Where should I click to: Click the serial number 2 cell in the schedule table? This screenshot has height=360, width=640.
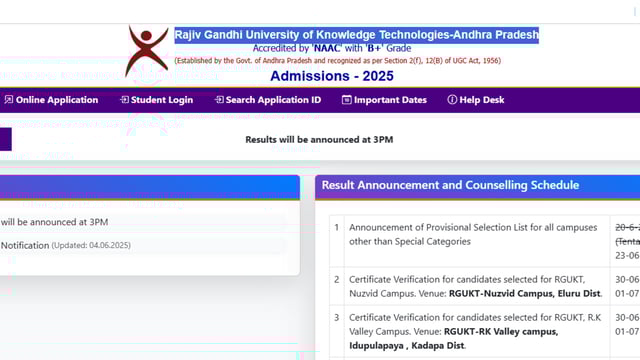click(337, 286)
